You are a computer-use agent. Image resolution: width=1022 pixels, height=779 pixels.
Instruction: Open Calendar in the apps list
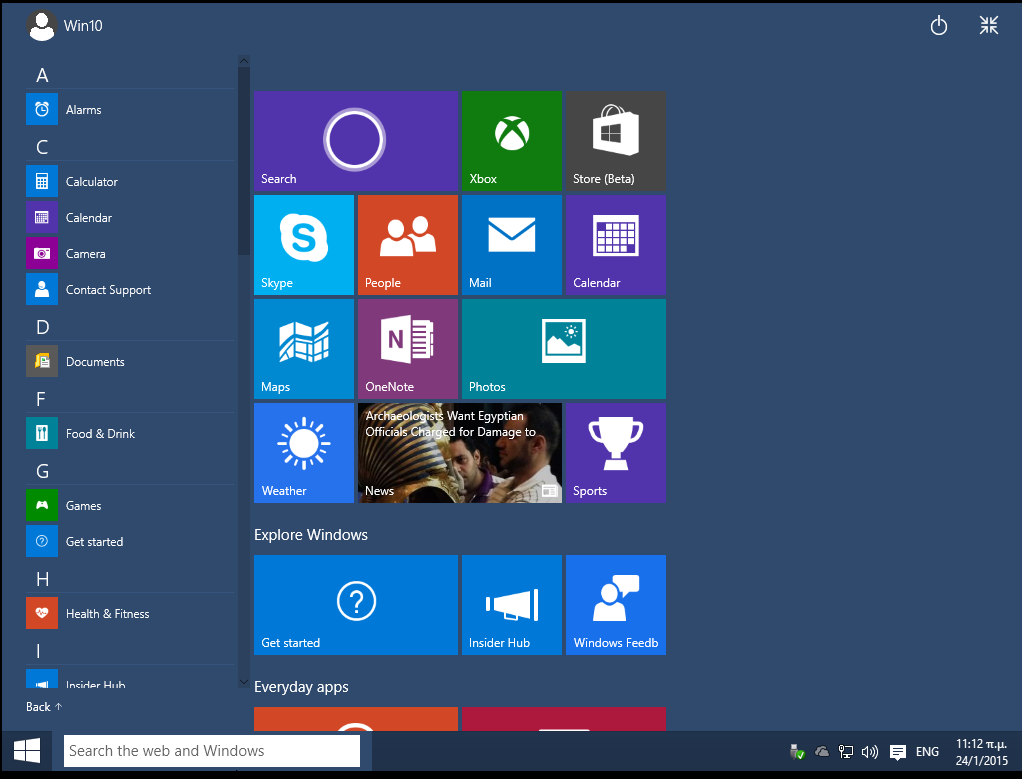pyautogui.click(x=130, y=217)
